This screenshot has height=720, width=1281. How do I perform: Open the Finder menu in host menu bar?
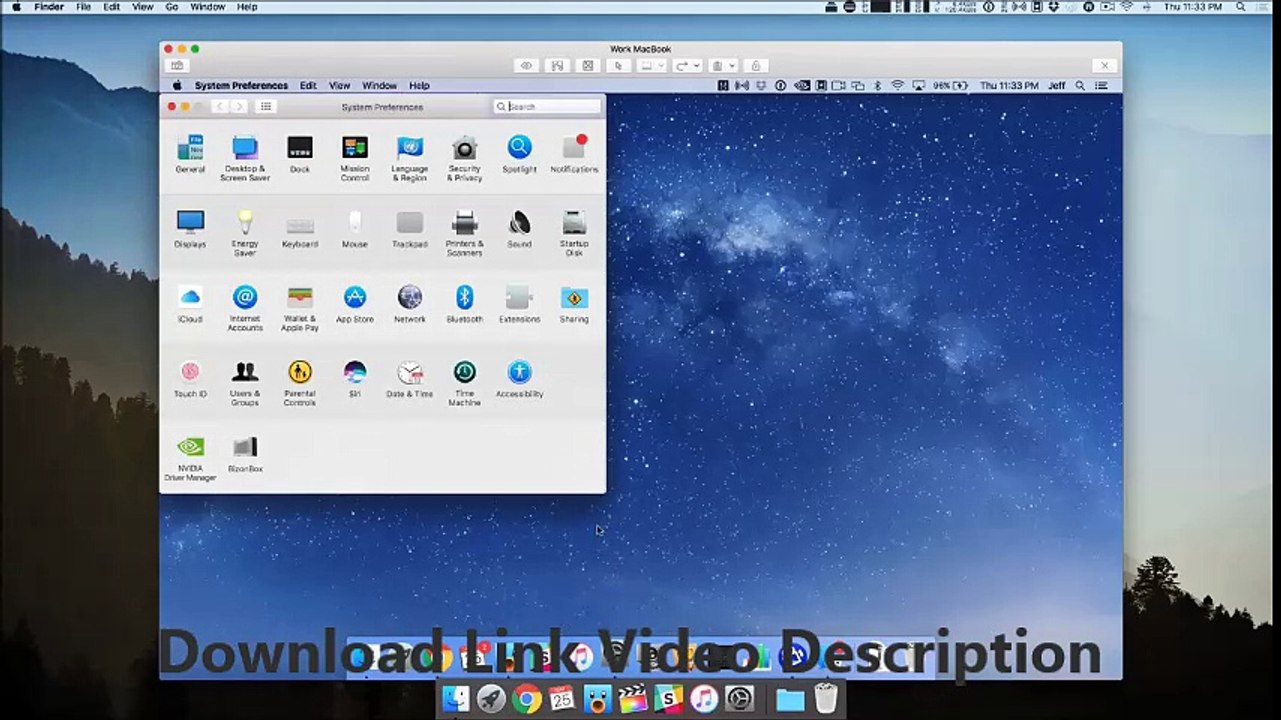tap(49, 7)
